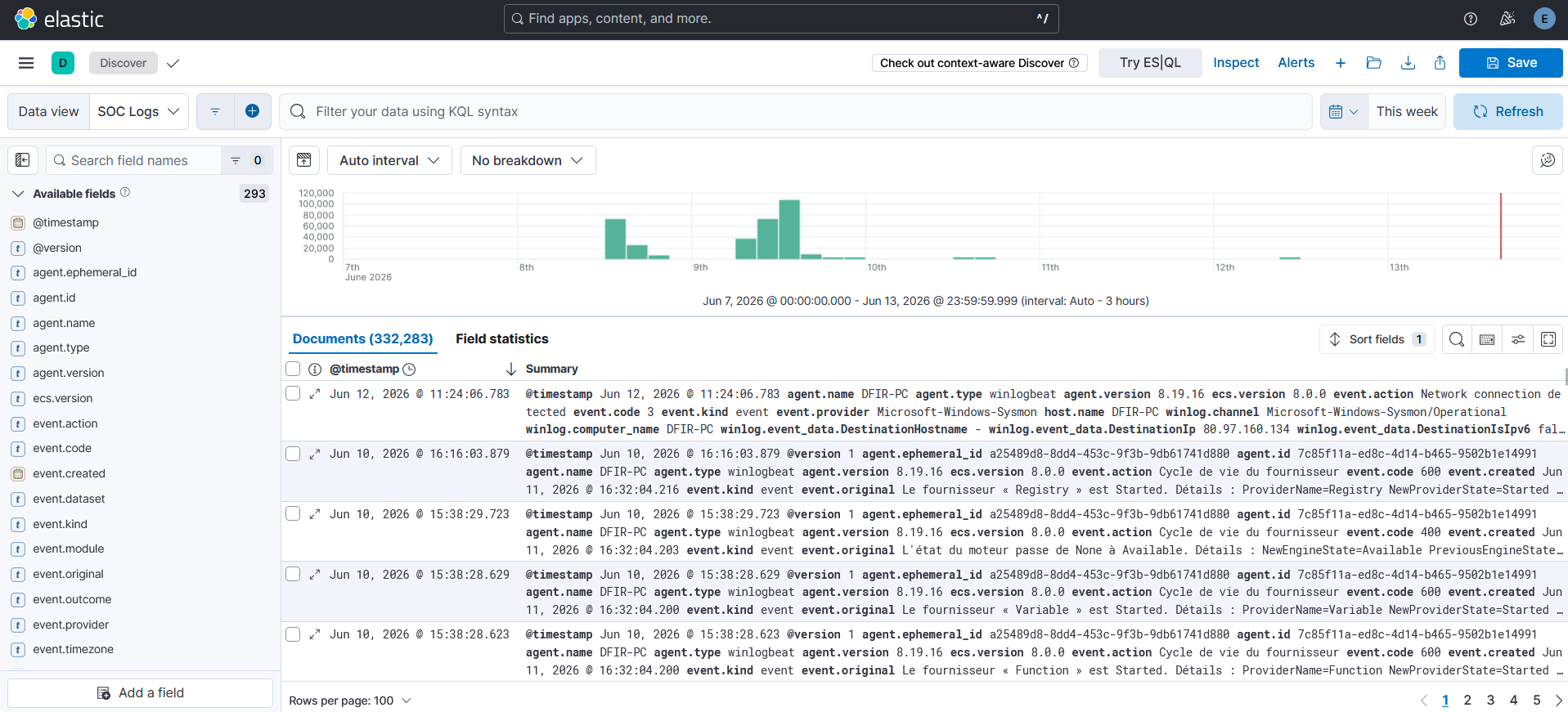Open the Sort fields popover
The width and height of the screenshot is (1568, 712).
(x=1377, y=339)
